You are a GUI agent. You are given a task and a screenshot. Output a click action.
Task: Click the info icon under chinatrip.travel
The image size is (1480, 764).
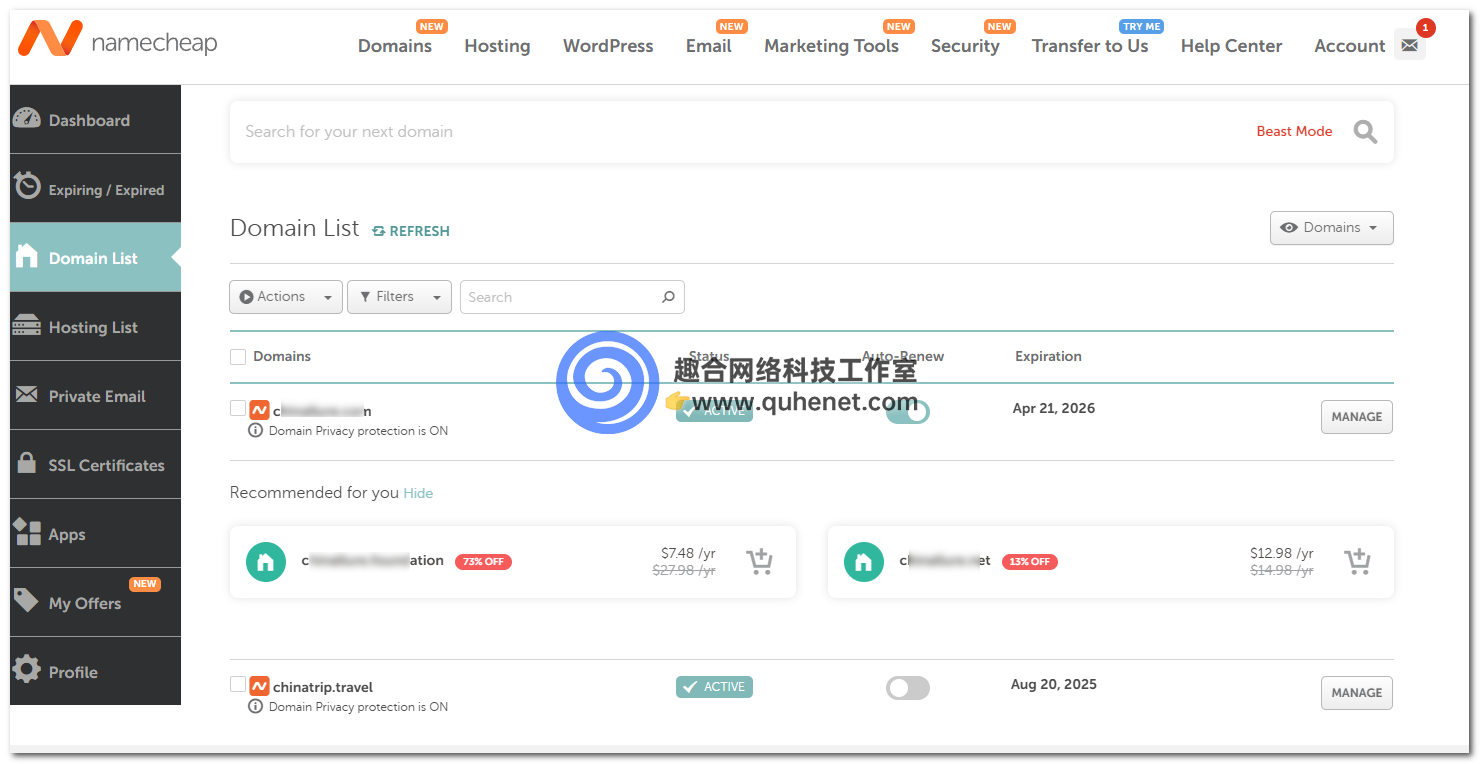tap(256, 706)
